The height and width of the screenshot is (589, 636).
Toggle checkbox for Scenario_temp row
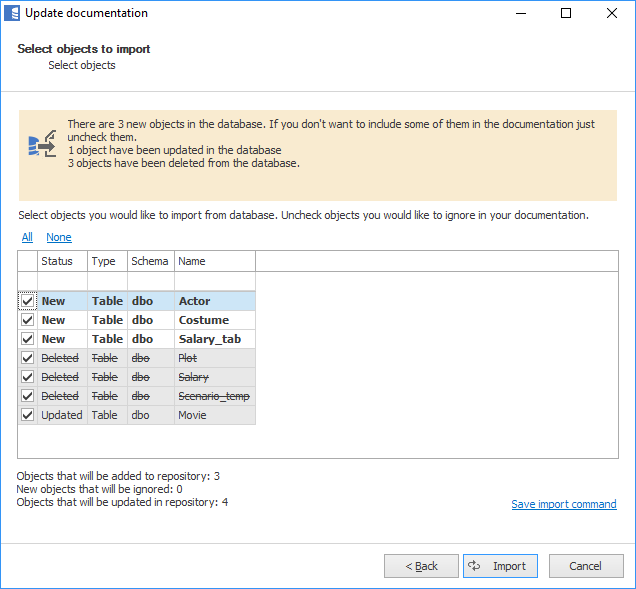(x=27, y=396)
